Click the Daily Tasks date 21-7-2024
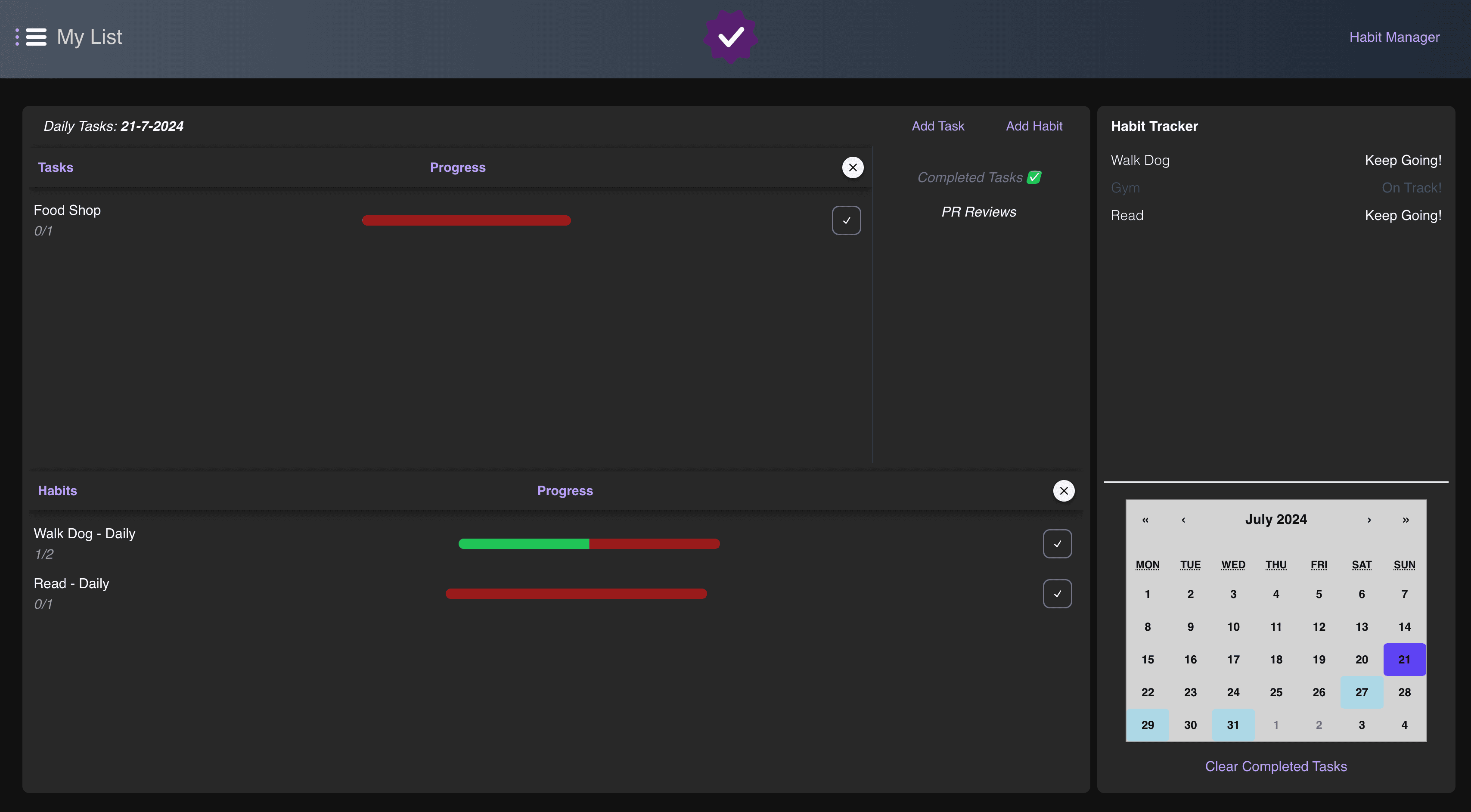 coord(152,126)
